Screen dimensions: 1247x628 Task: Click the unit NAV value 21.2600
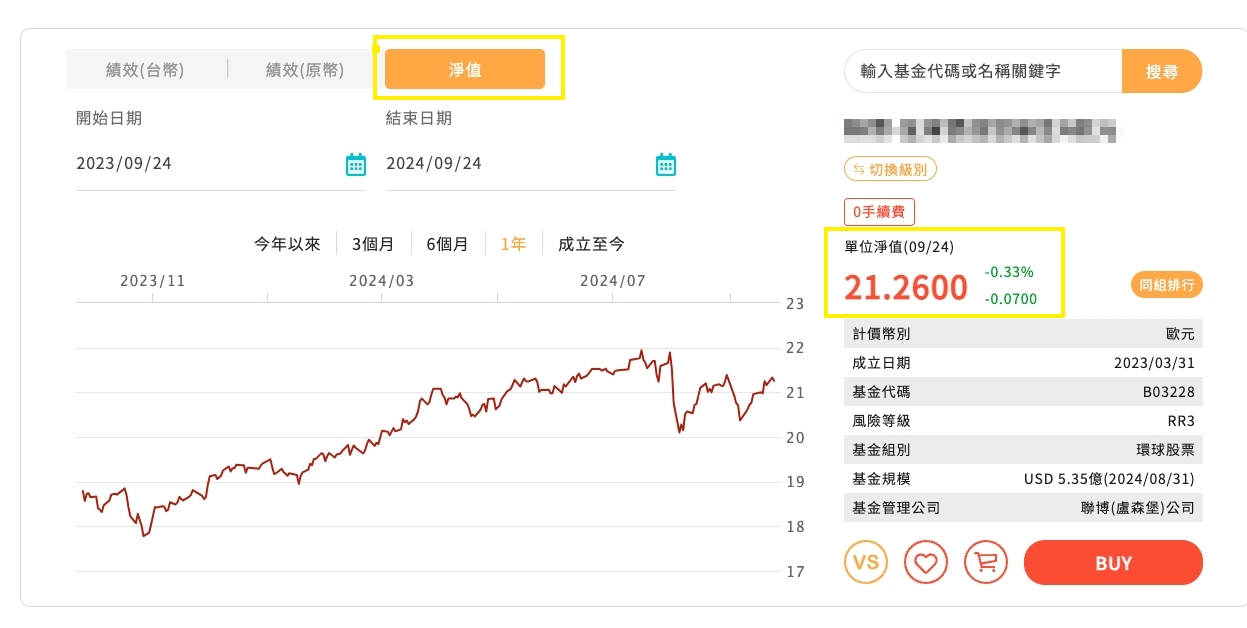click(906, 288)
